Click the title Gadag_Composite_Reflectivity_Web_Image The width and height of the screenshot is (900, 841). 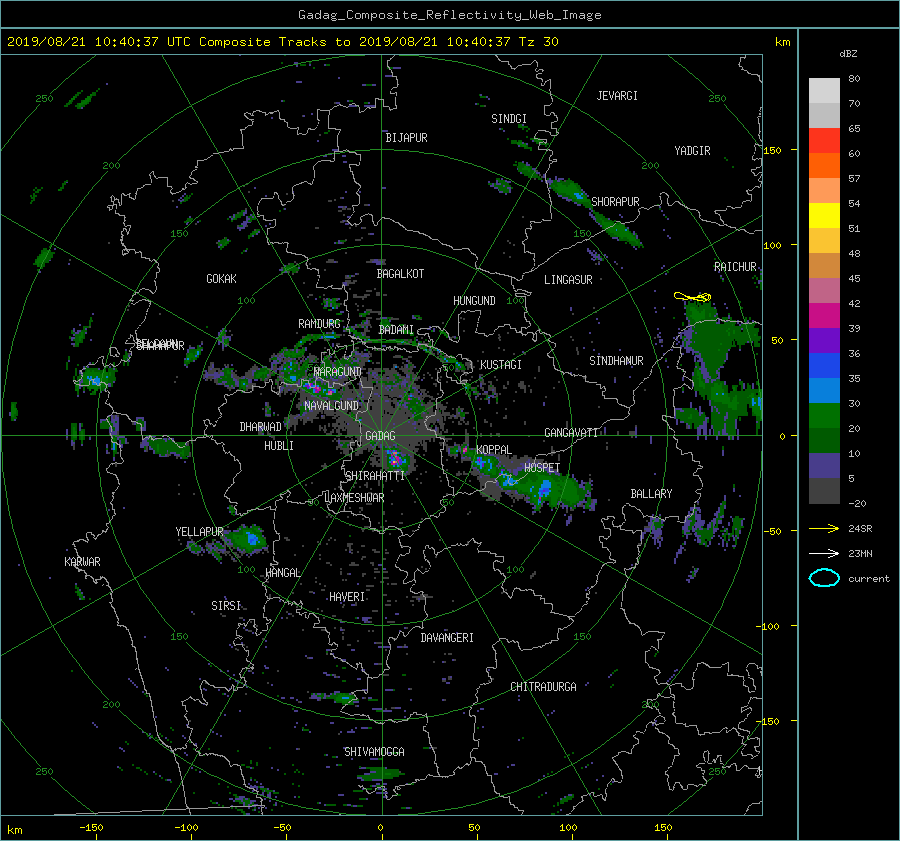click(449, 15)
